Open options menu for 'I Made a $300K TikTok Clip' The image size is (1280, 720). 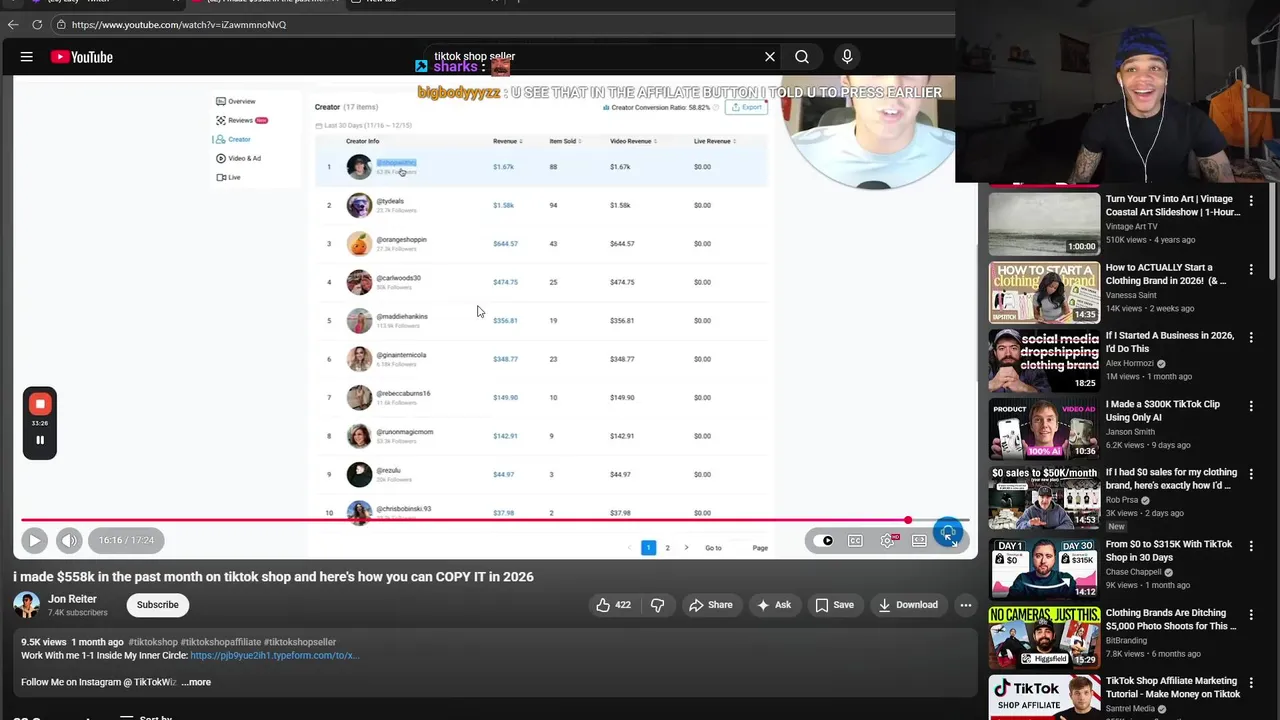click(1251, 406)
